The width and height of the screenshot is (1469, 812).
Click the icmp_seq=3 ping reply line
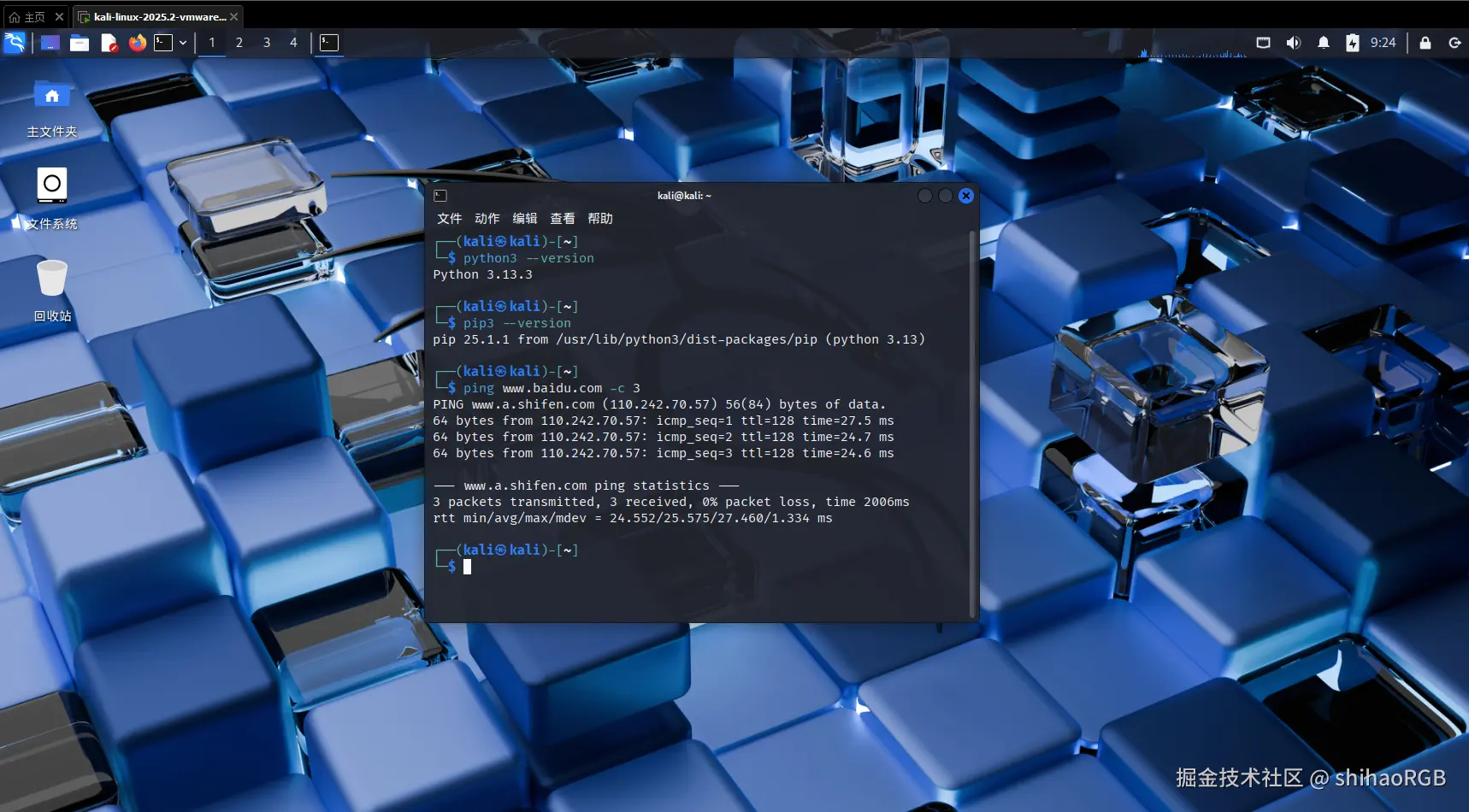(664, 453)
